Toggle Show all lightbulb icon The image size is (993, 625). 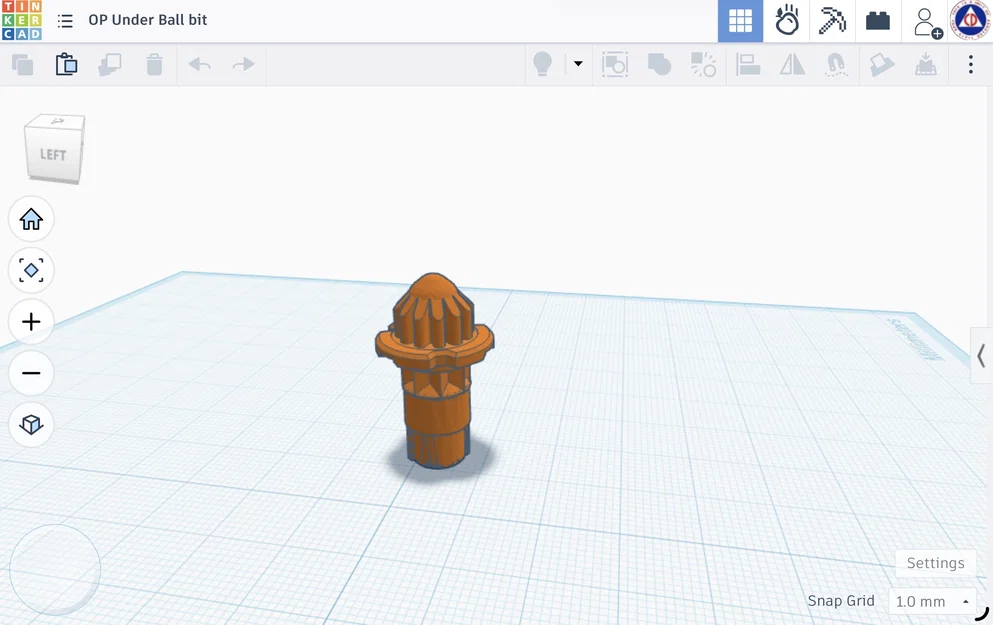(542, 64)
